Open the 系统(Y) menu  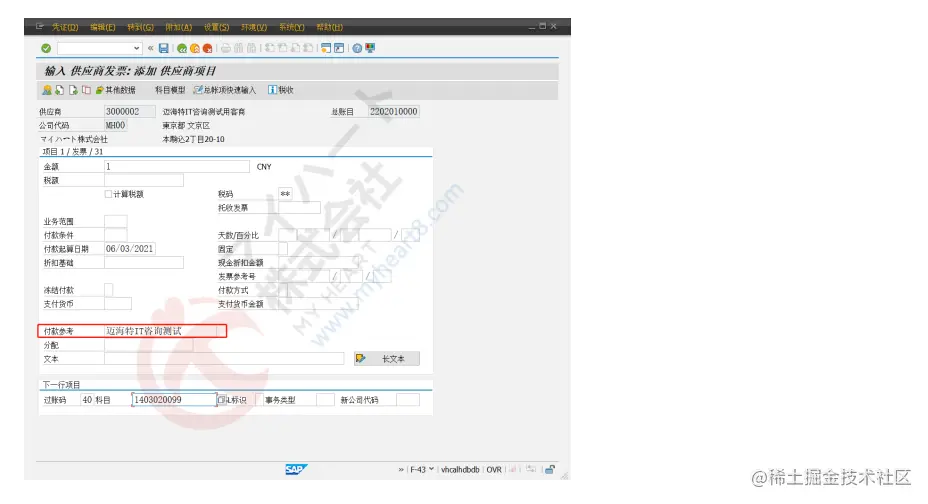tap(291, 27)
